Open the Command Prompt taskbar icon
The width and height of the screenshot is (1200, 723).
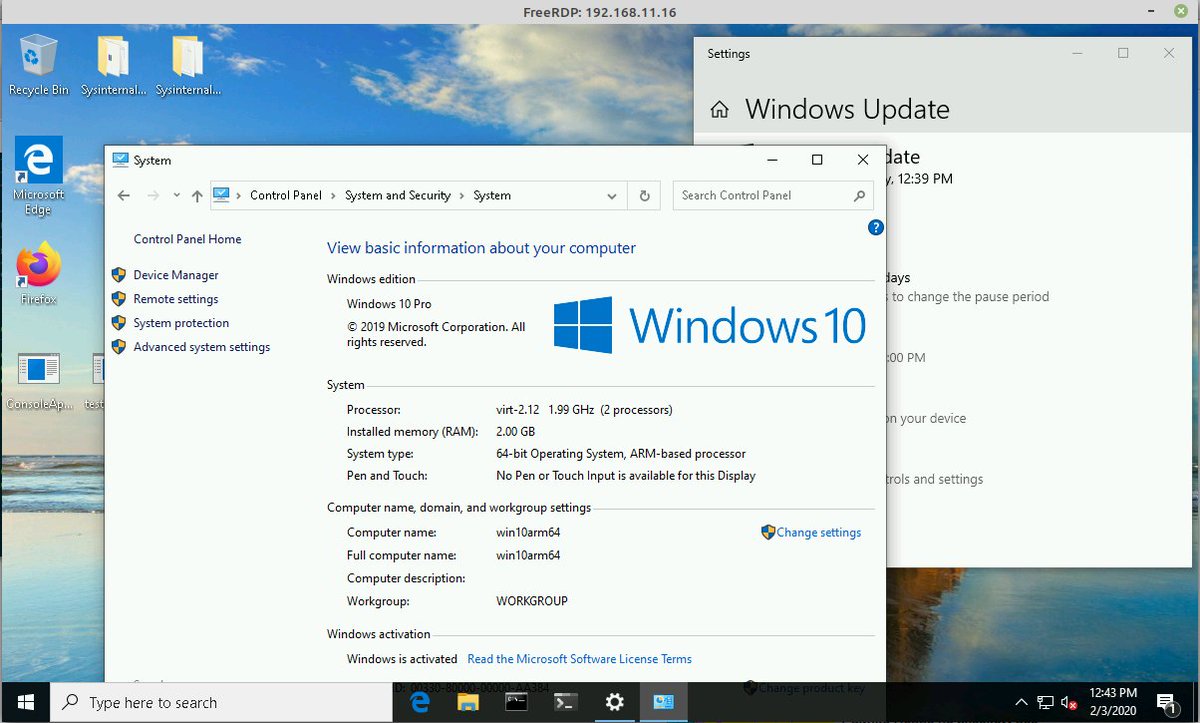(516, 702)
